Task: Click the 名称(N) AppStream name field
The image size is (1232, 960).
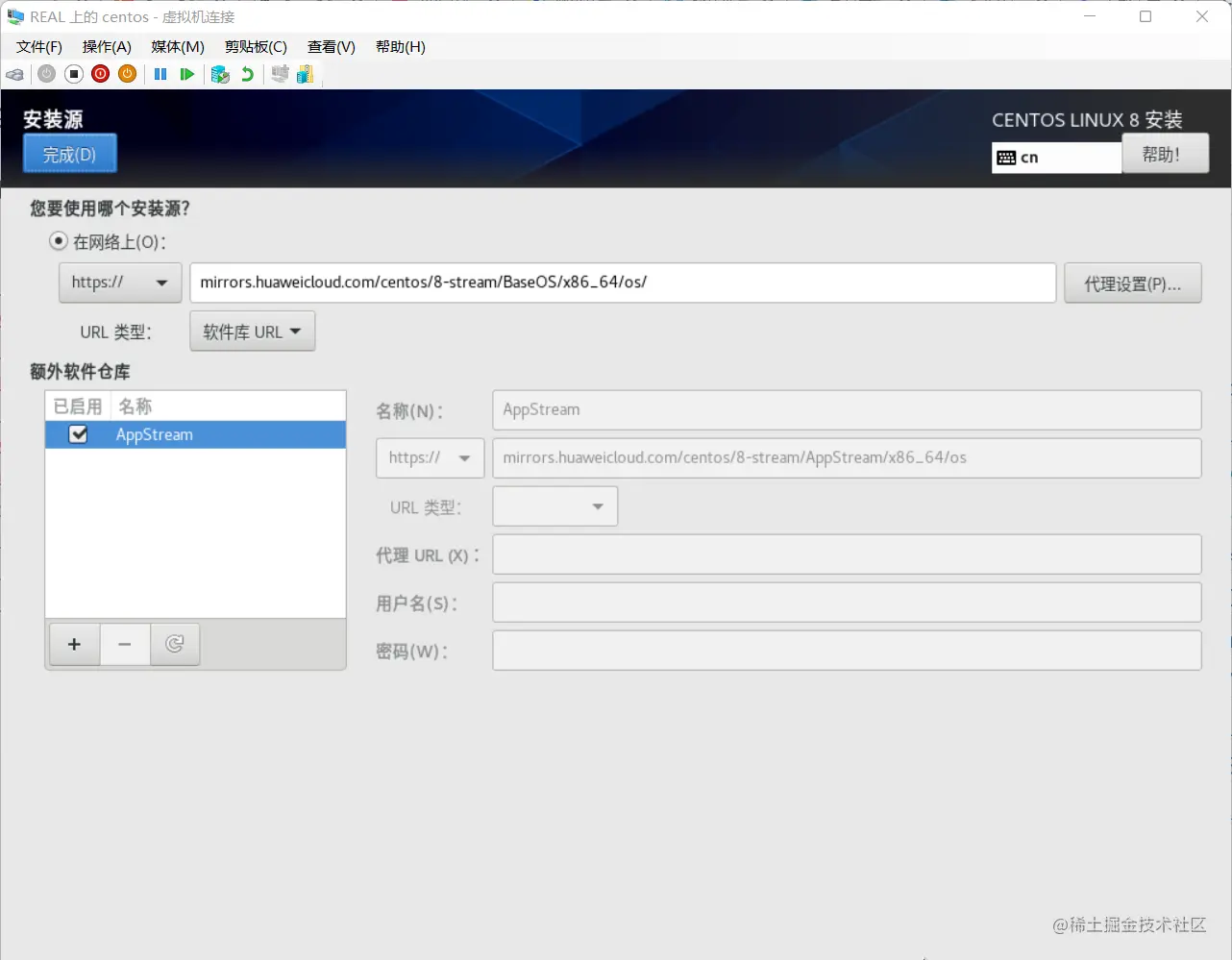Action: [x=847, y=410]
